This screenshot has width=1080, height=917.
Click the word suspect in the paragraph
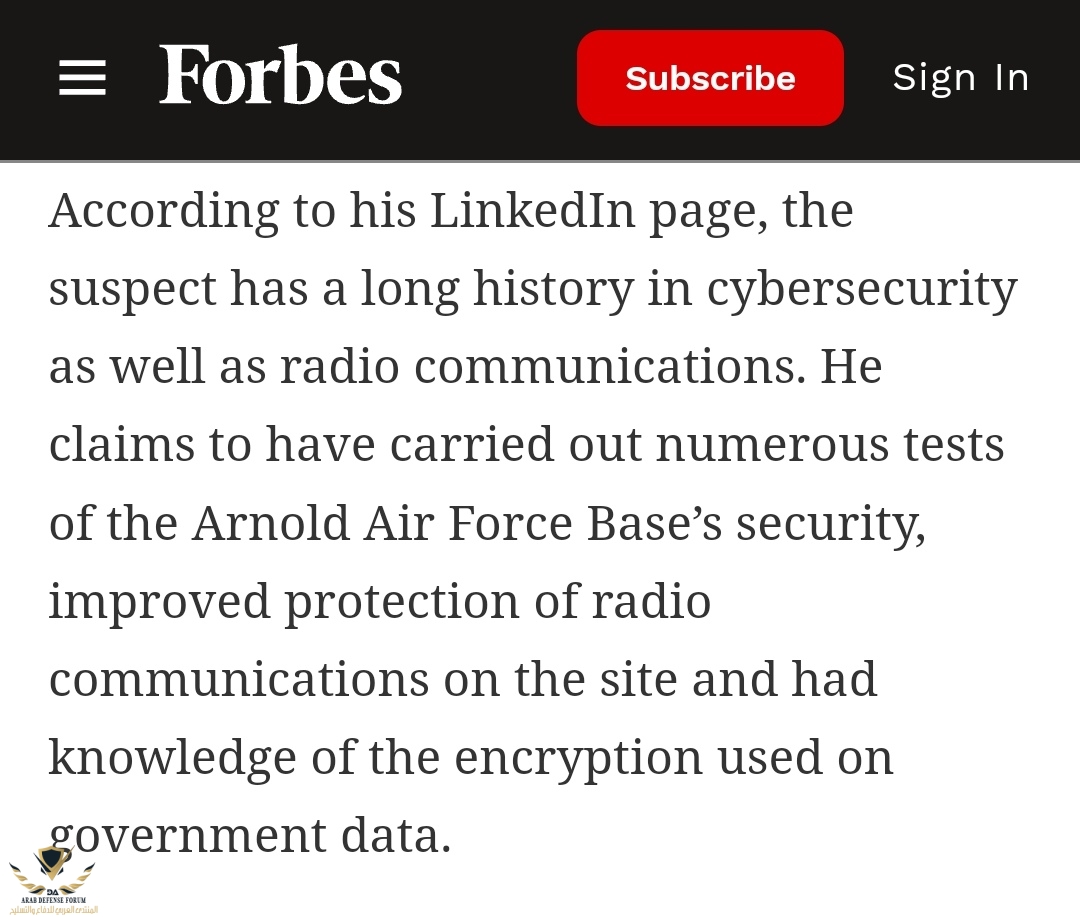(x=133, y=289)
